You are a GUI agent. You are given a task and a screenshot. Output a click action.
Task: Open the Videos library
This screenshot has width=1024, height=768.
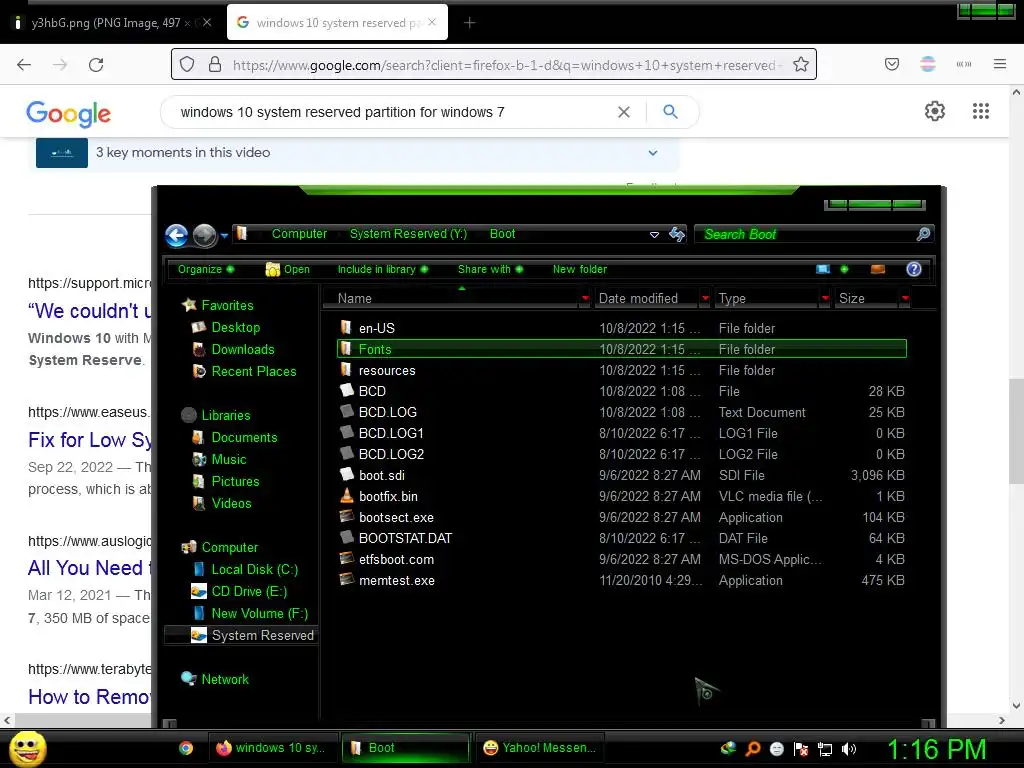pyautogui.click(x=231, y=504)
